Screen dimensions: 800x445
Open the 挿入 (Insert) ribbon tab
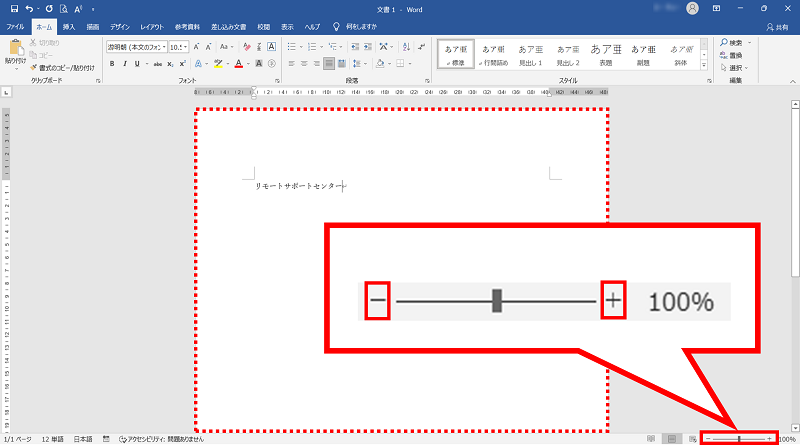pyautogui.click(x=68, y=26)
